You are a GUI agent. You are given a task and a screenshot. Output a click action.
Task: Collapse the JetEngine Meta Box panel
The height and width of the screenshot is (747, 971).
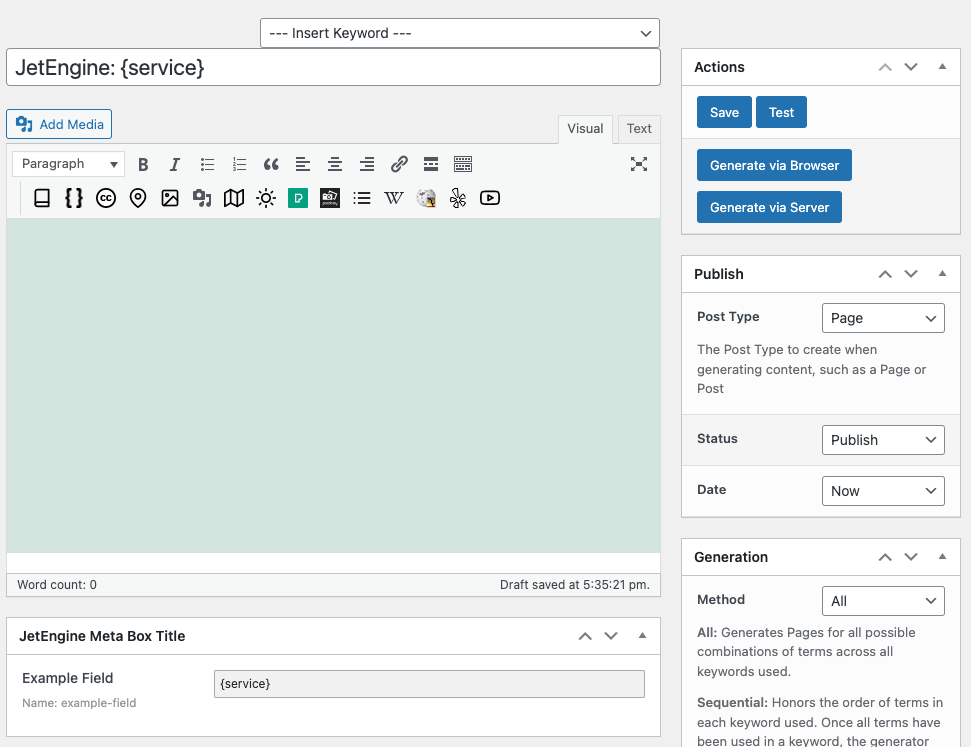click(643, 636)
